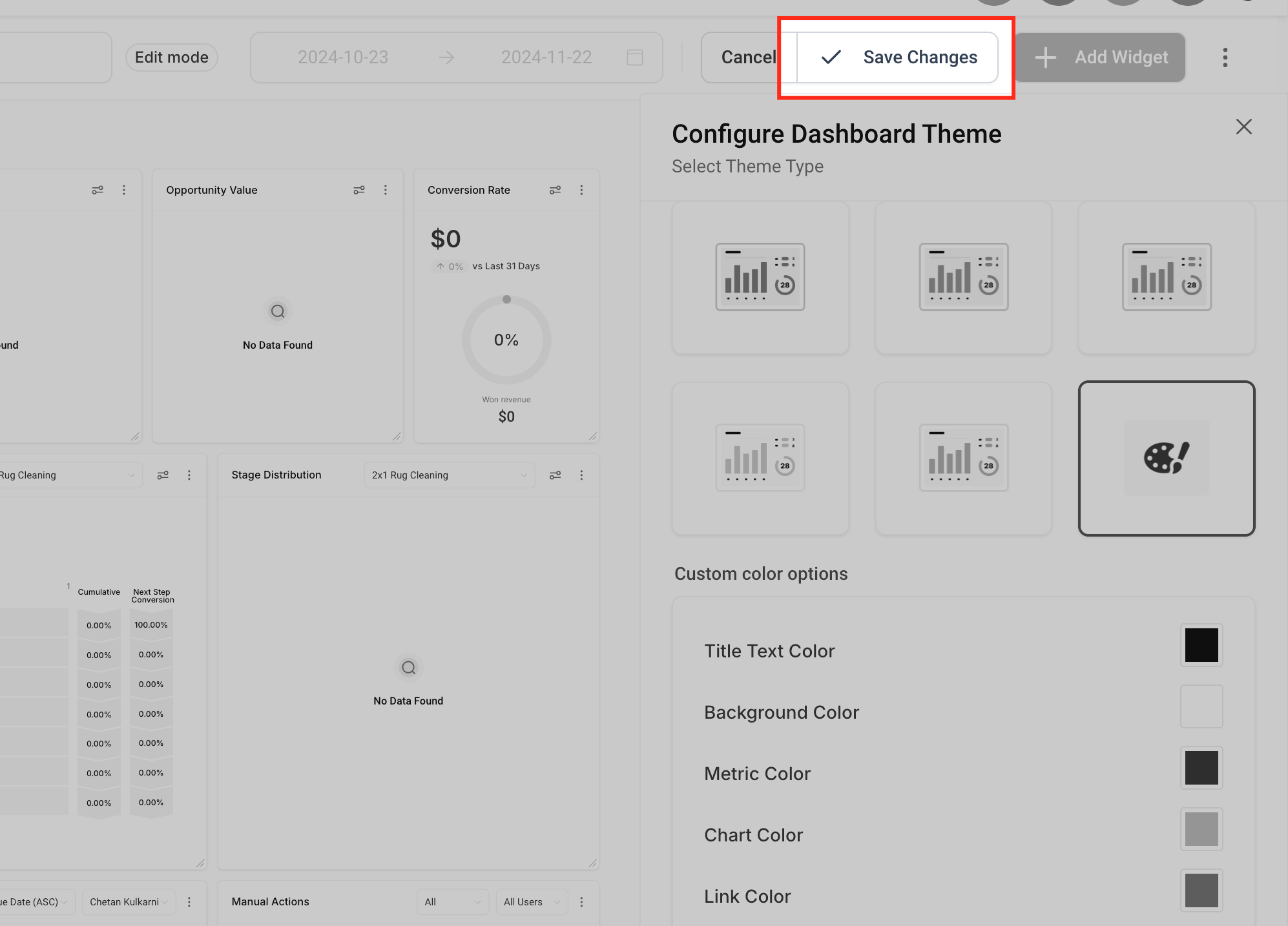Cancel dashboard editing
Screen dimensions: 1288x926
[748, 57]
